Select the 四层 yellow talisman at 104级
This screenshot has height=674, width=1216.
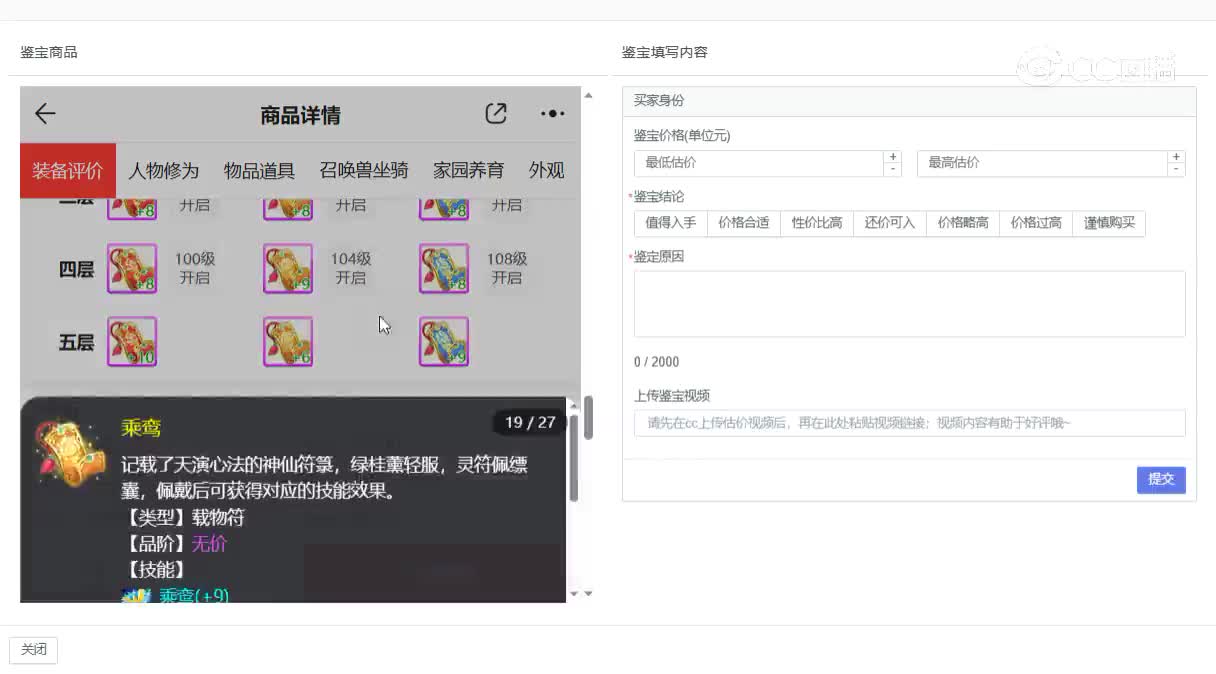tap(288, 268)
